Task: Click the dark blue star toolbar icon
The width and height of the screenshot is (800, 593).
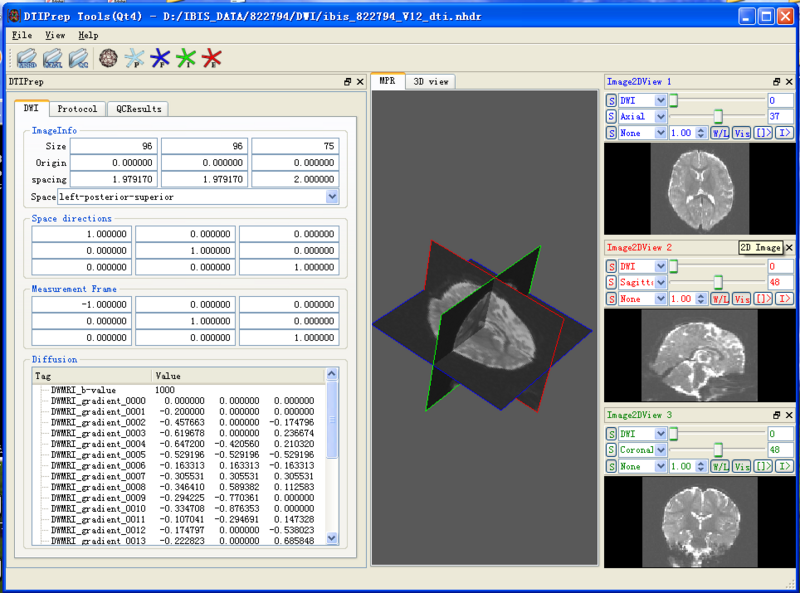Action: [158, 57]
